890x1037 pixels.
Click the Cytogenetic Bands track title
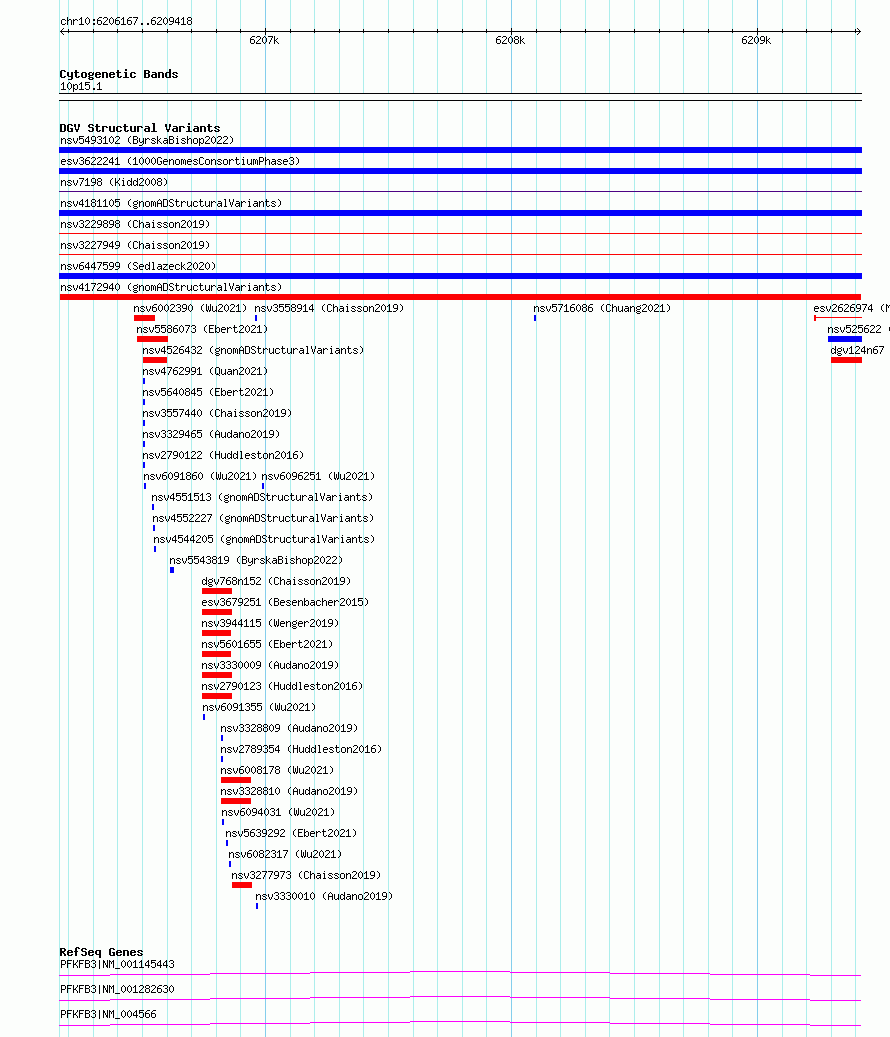pos(119,74)
